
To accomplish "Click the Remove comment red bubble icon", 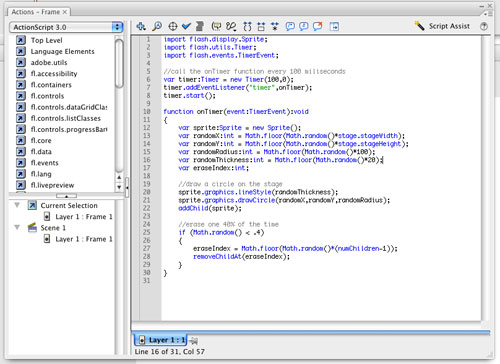I will [x=318, y=26].
